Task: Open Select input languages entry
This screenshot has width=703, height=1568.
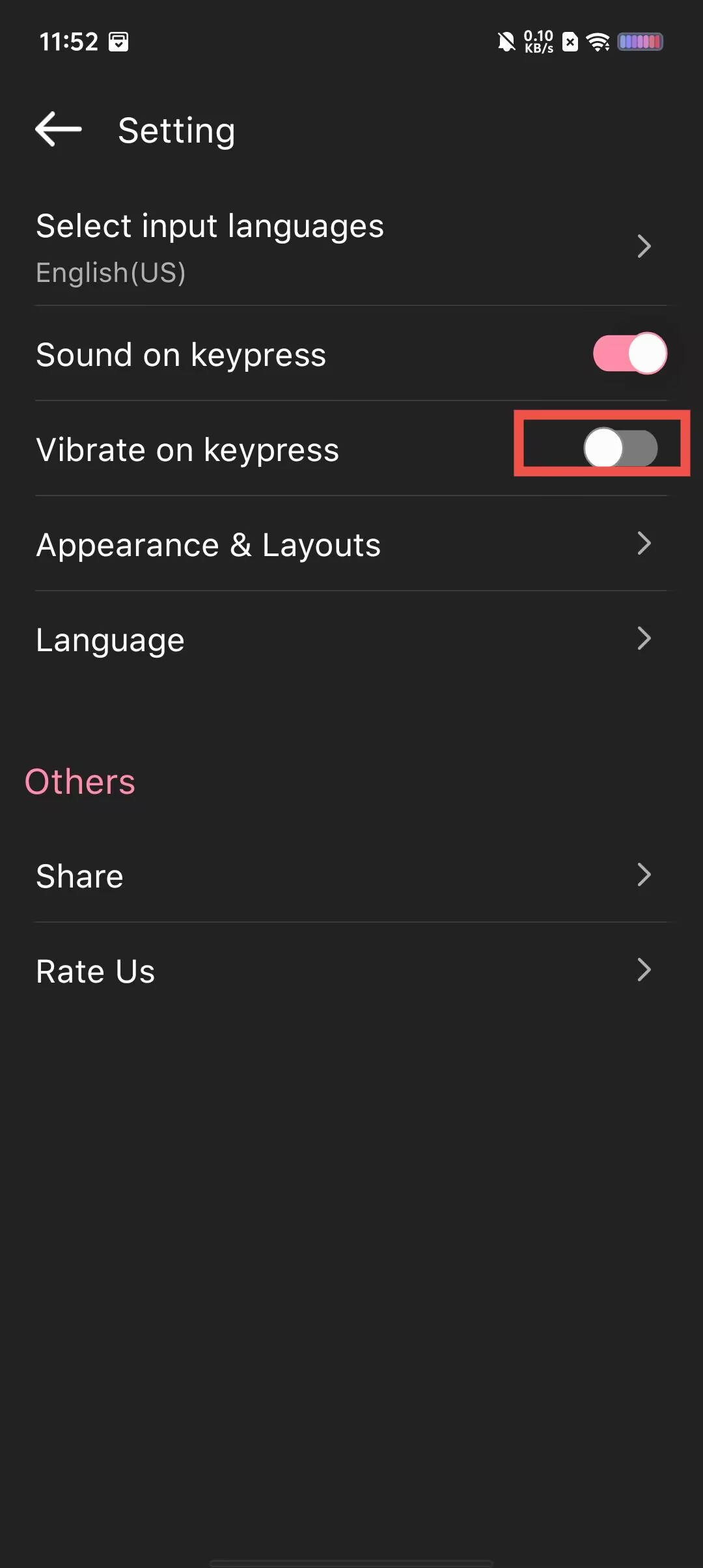Action: point(351,247)
